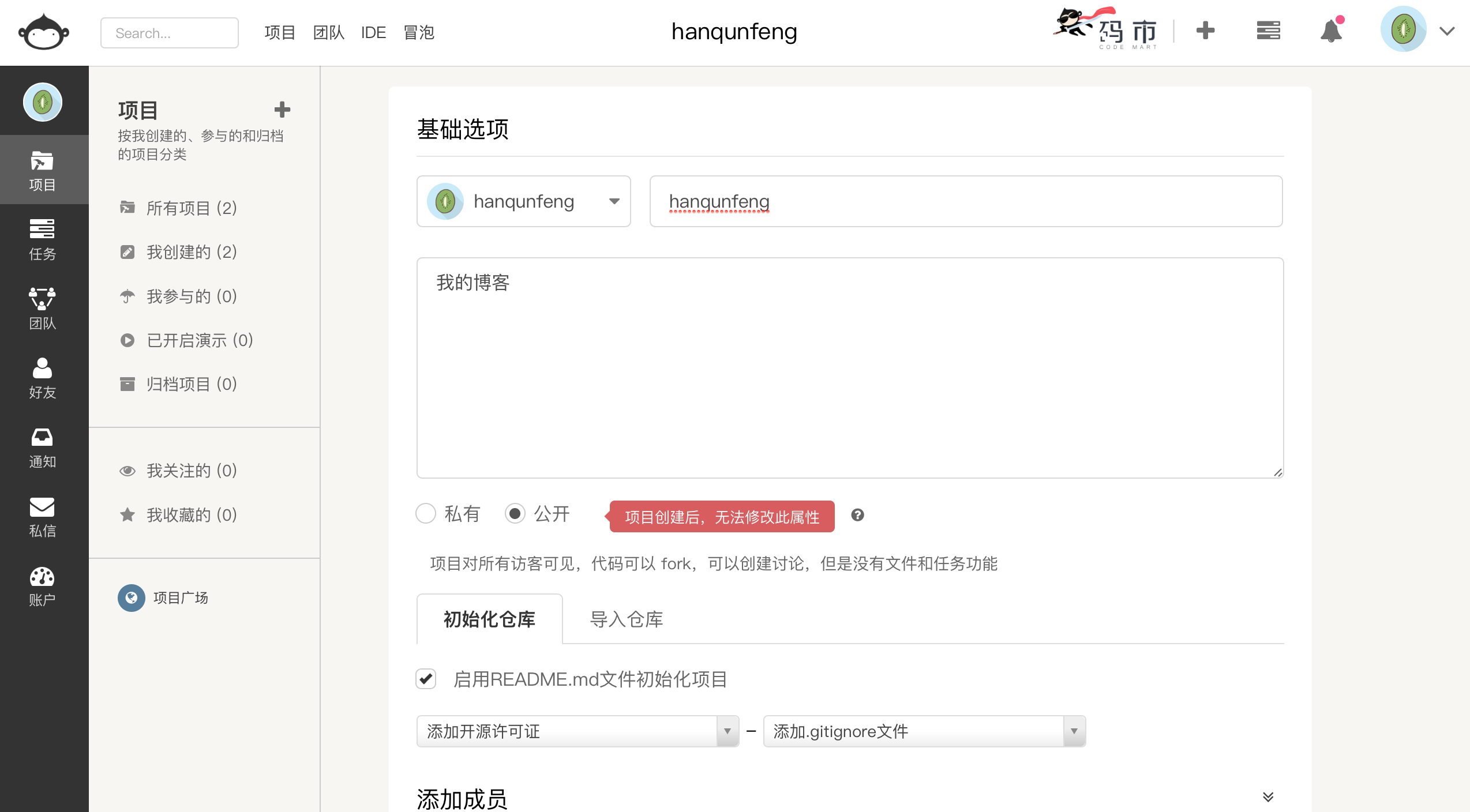Open 私信 private messages icon
Viewport: 1470px width, 812px height.
(x=42, y=516)
